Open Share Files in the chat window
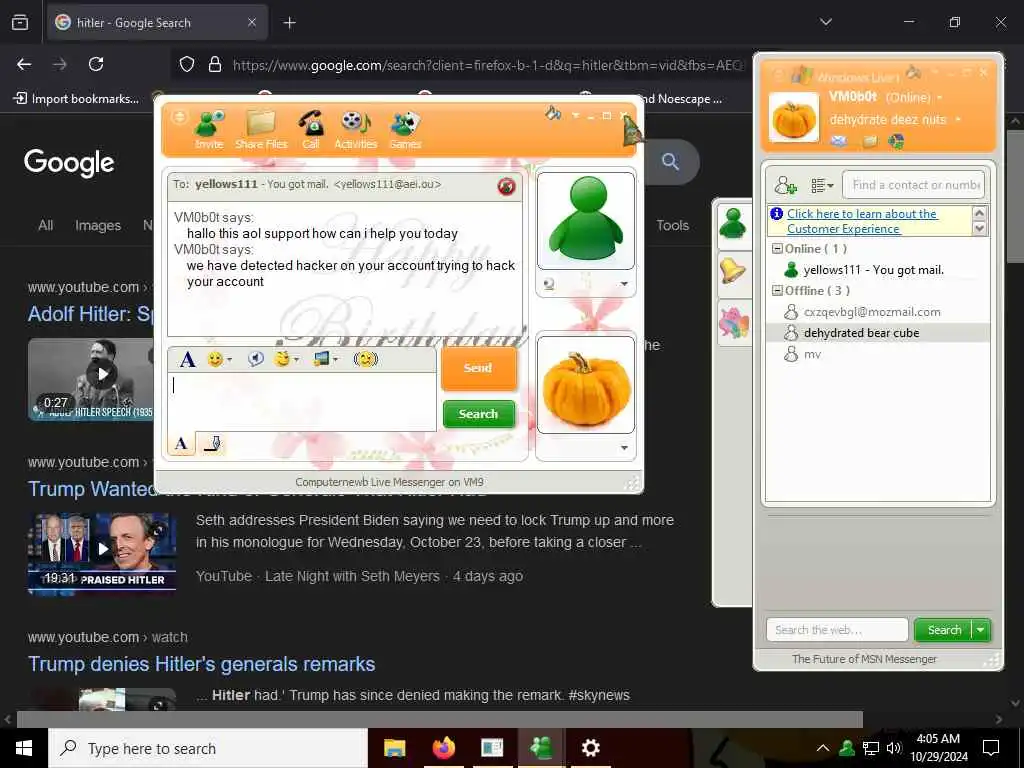This screenshot has height=768, width=1024. (261, 129)
